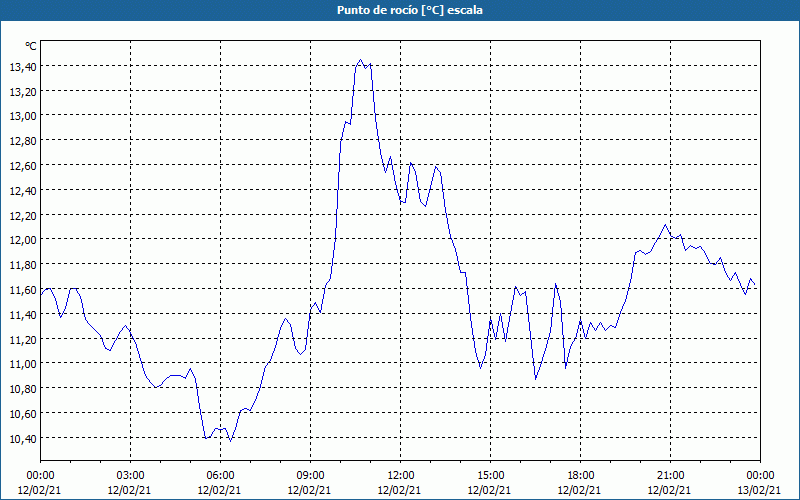Click the dew point peak near 10:40
This screenshot has width=800, height=500.
click(361, 60)
